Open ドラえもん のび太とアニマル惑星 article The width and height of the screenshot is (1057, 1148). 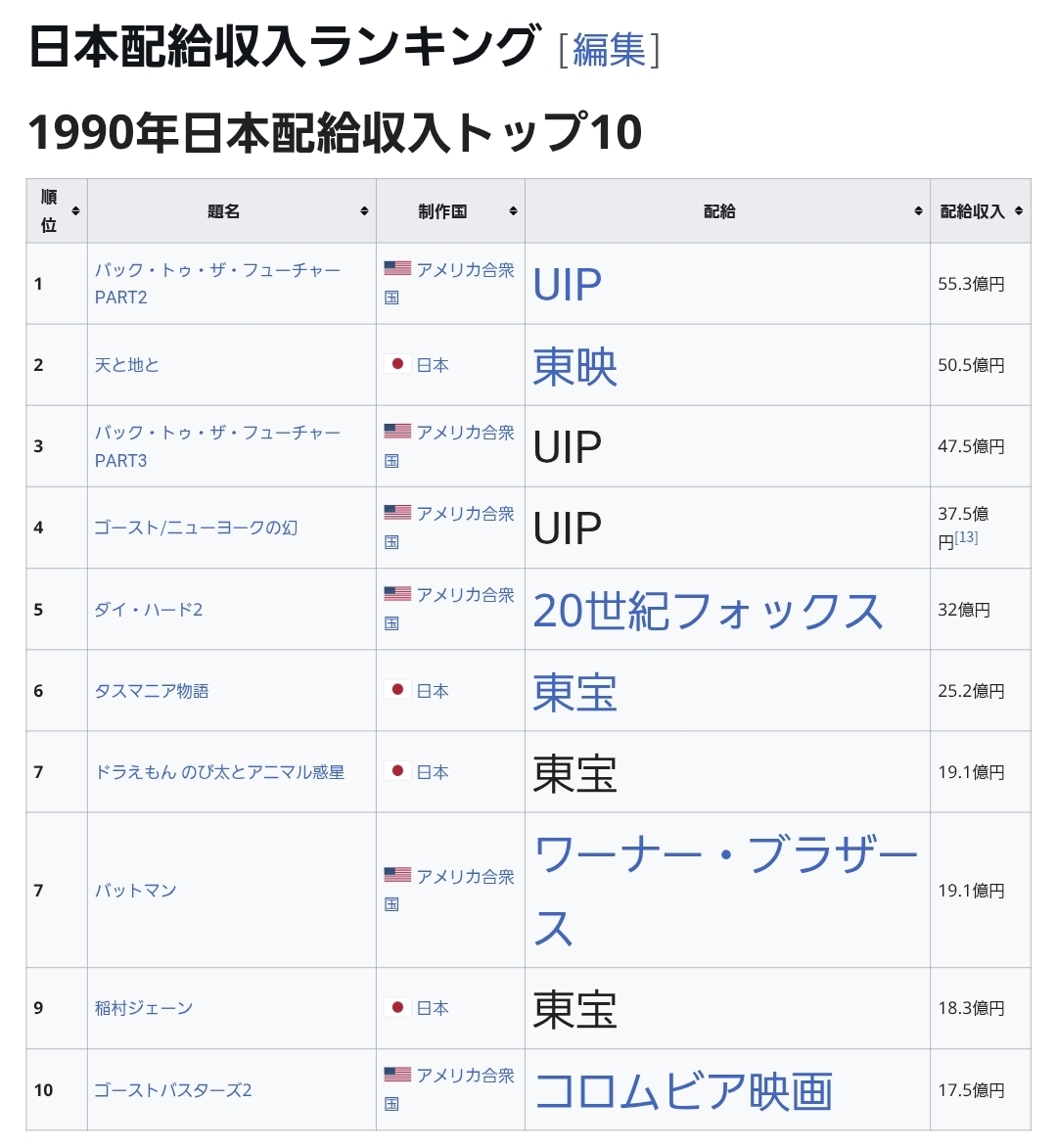(x=219, y=772)
